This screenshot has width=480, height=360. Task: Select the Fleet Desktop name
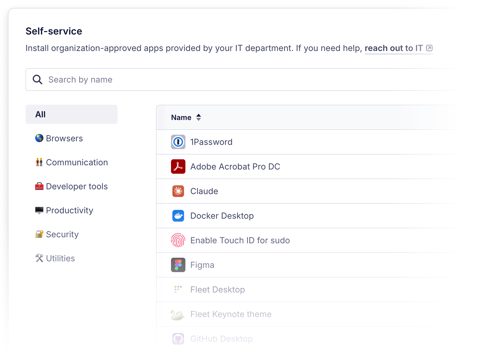point(217,289)
